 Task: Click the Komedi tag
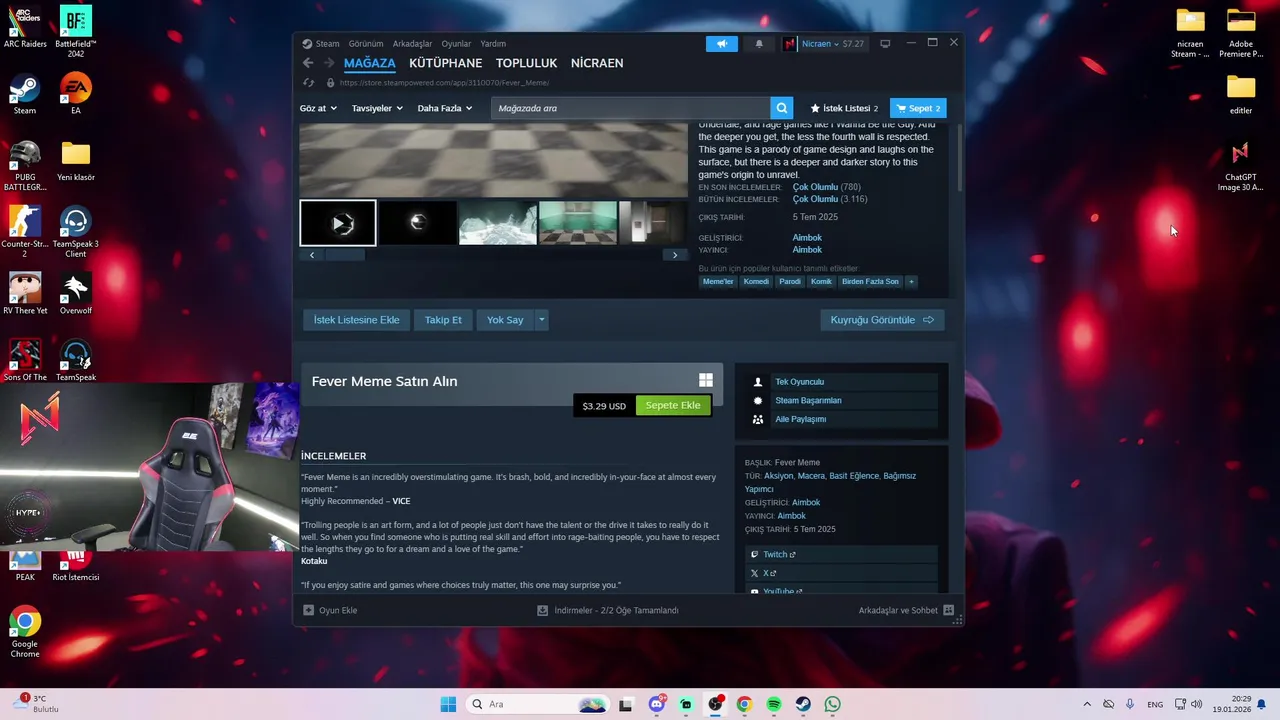pyautogui.click(x=756, y=282)
